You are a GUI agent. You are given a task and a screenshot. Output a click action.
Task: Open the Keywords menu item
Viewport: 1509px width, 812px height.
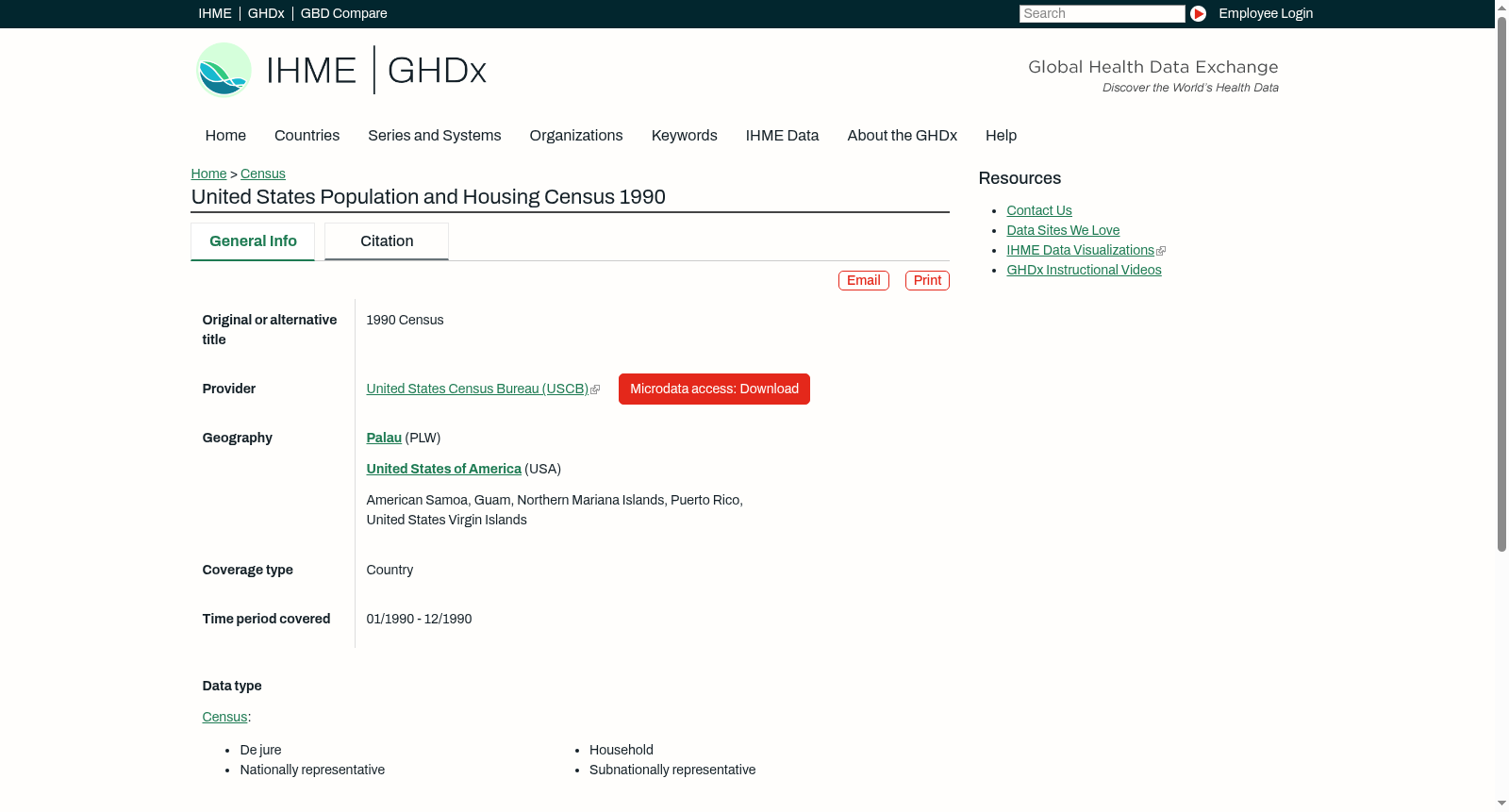[684, 136]
